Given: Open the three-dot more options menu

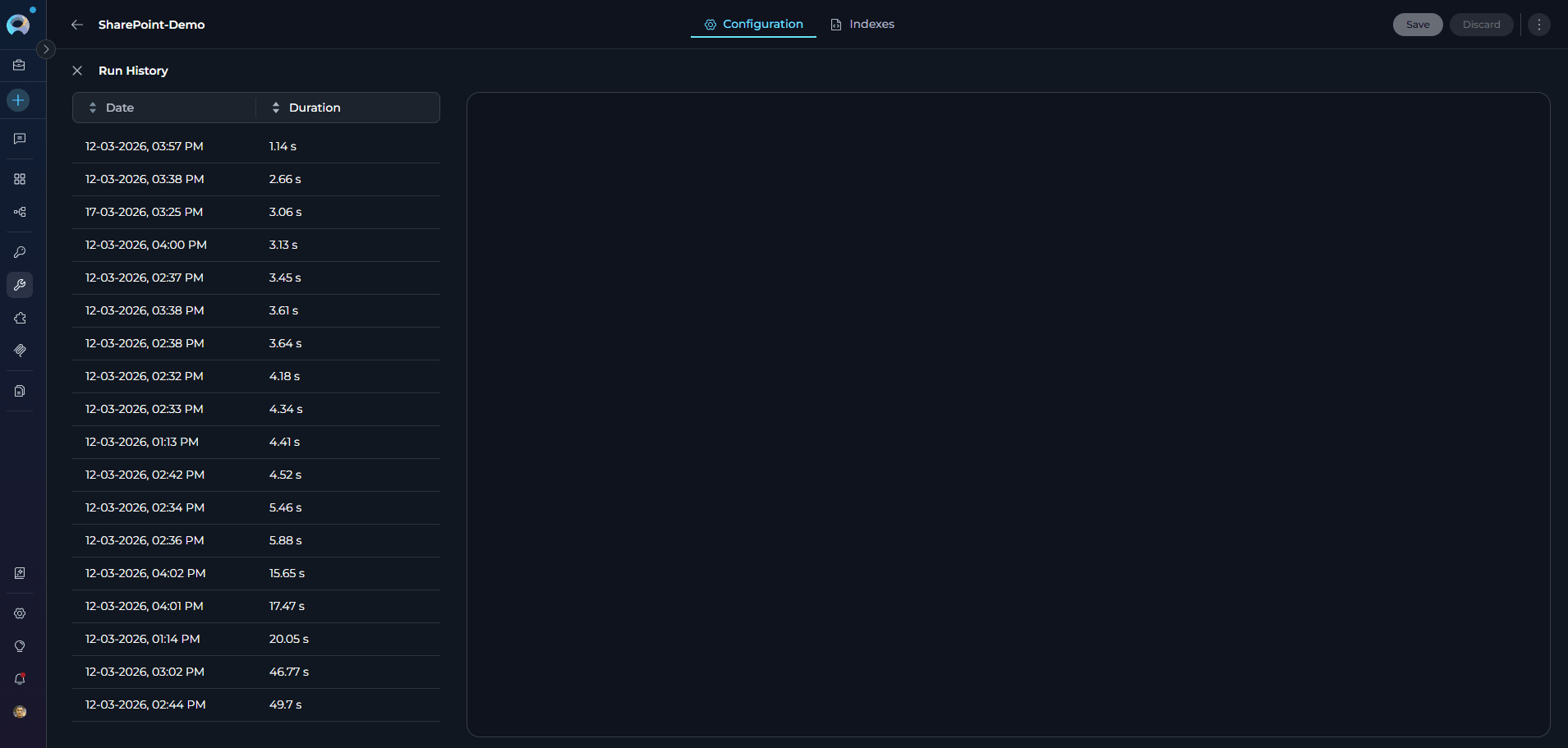Looking at the screenshot, I should point(1539,25).
